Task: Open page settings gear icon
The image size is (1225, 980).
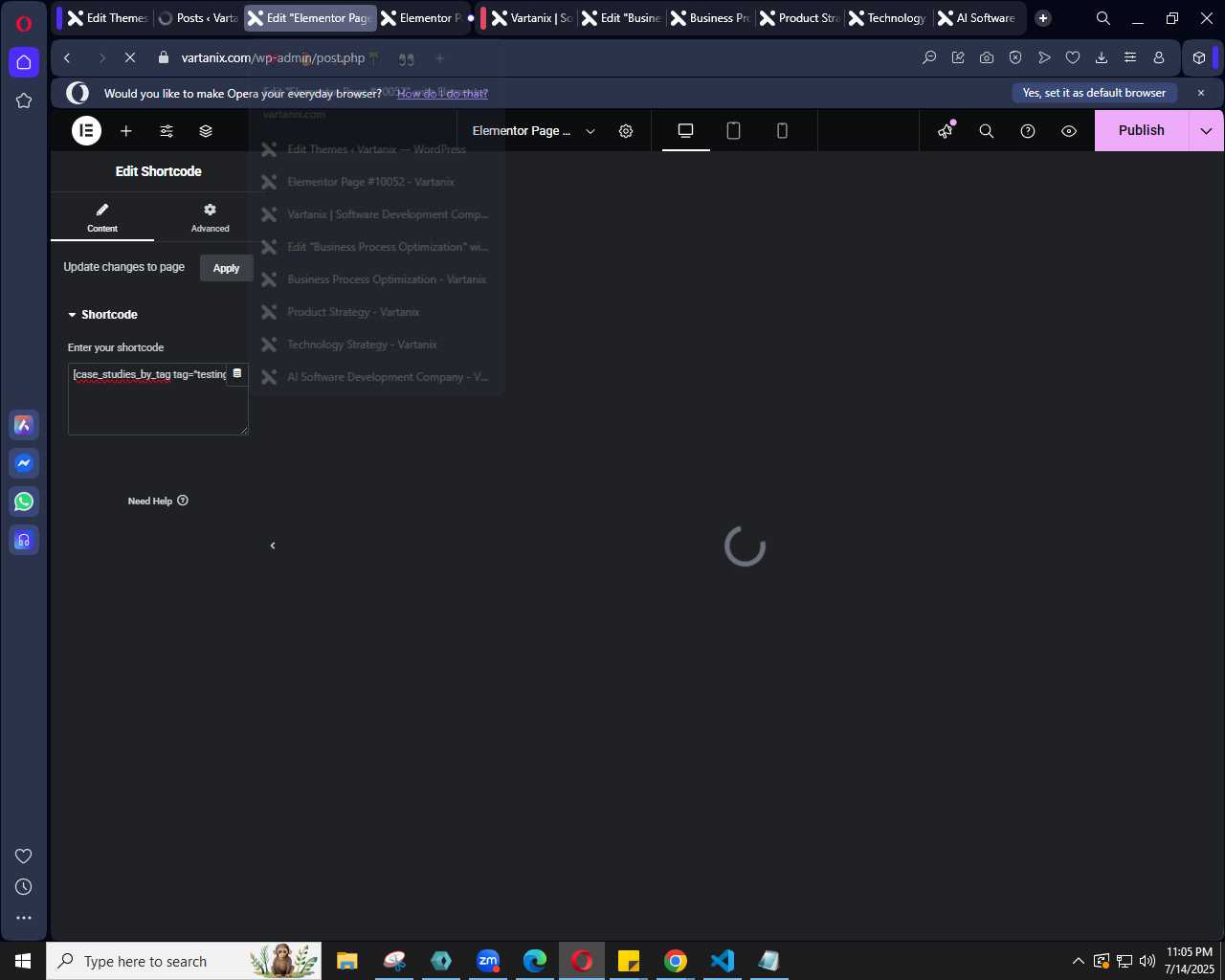Action: (x=626, y=131)
